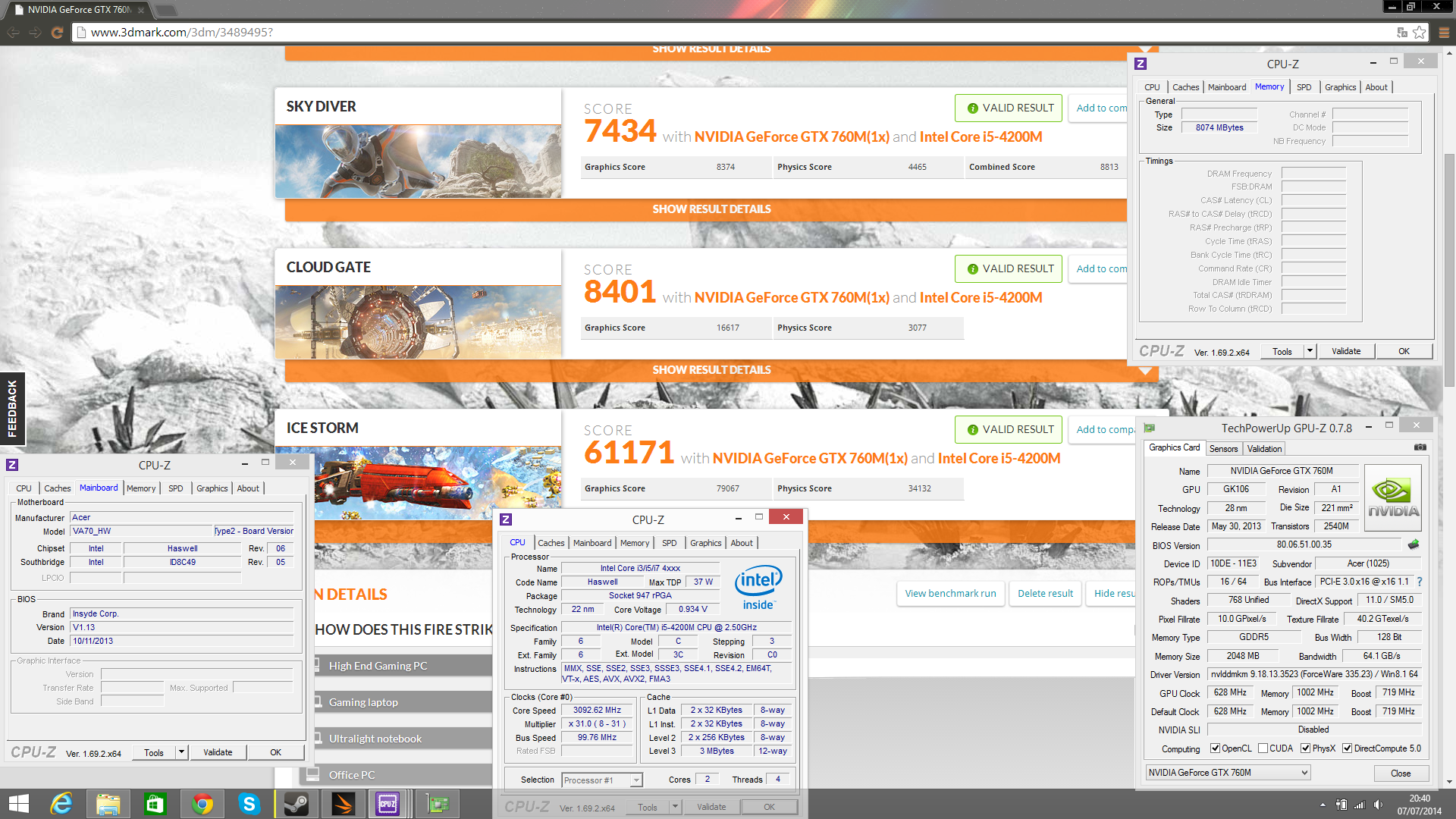Click Show Result Details under Cloud Gate
Screen dimensions: 1456x819
tap(711, 370)
